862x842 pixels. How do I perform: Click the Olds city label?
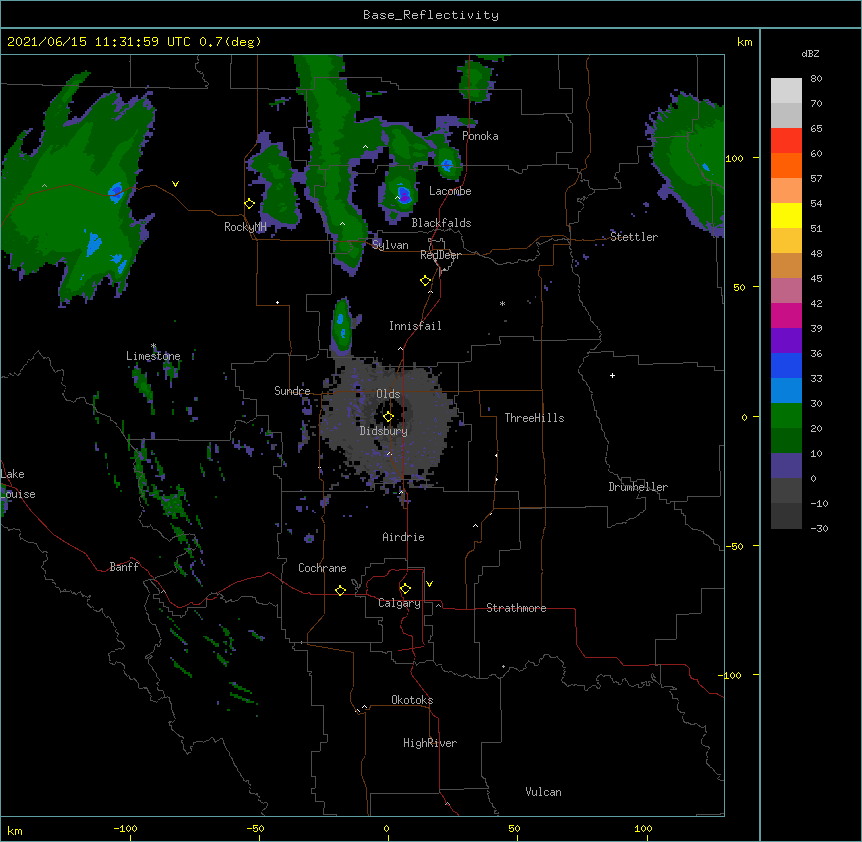388,394
